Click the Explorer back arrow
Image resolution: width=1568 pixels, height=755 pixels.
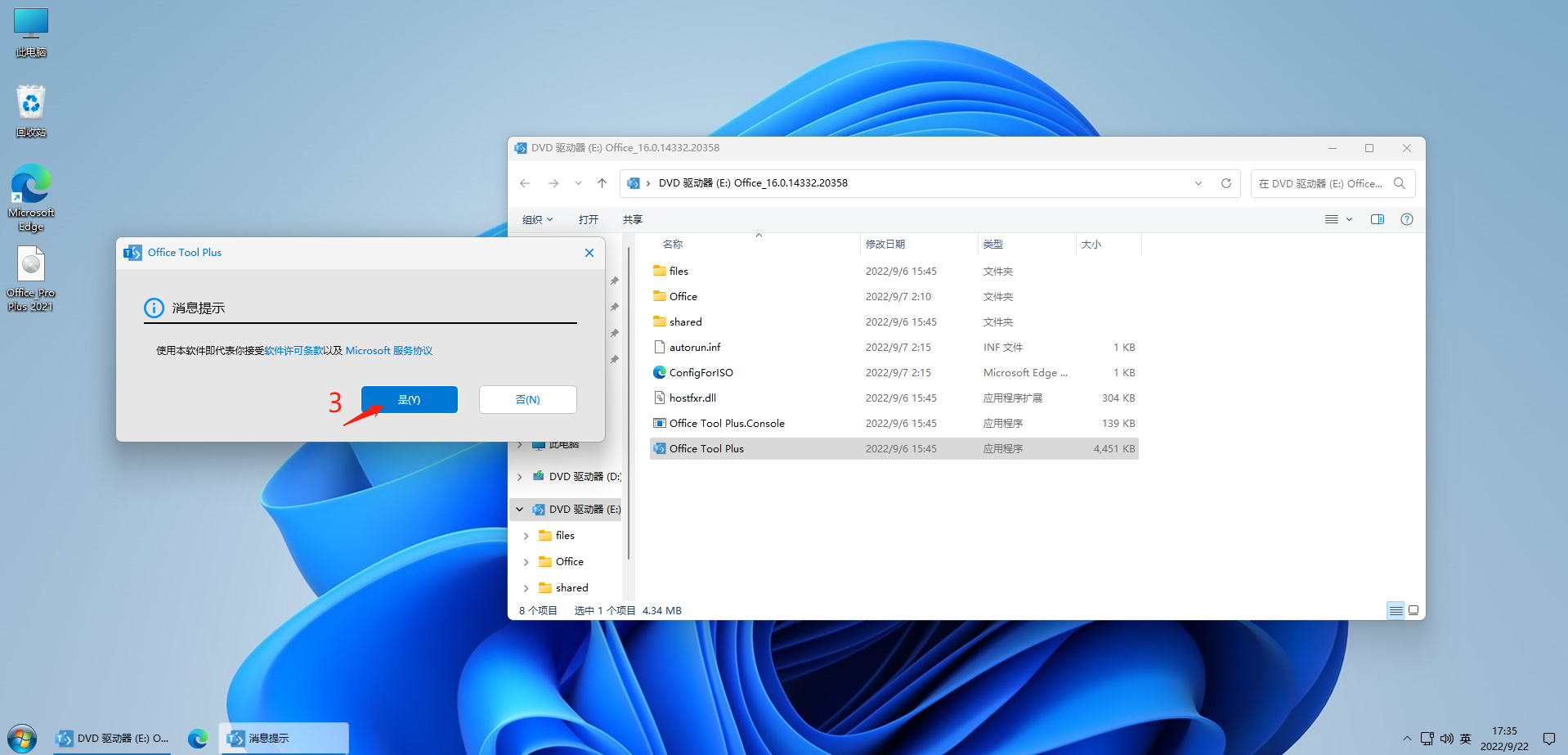[525, 183]
